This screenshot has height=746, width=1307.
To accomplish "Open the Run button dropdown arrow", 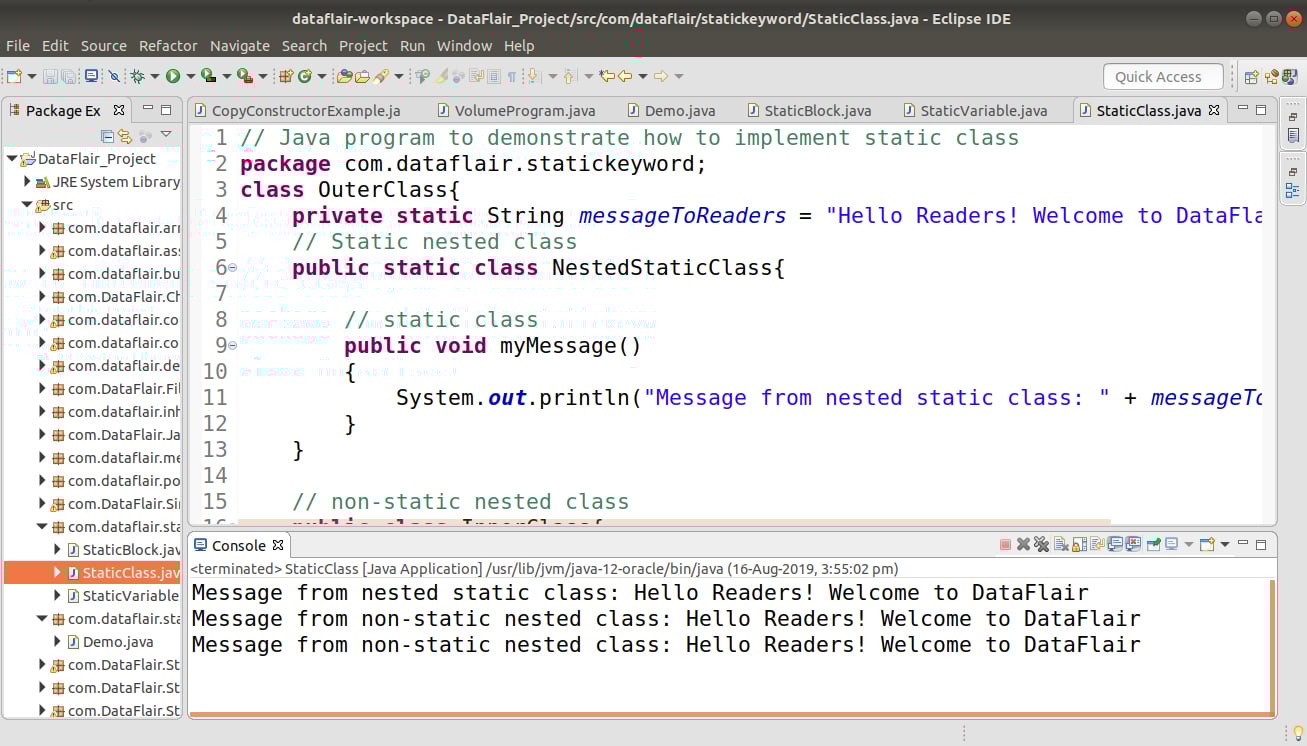I will click(190, 75).
